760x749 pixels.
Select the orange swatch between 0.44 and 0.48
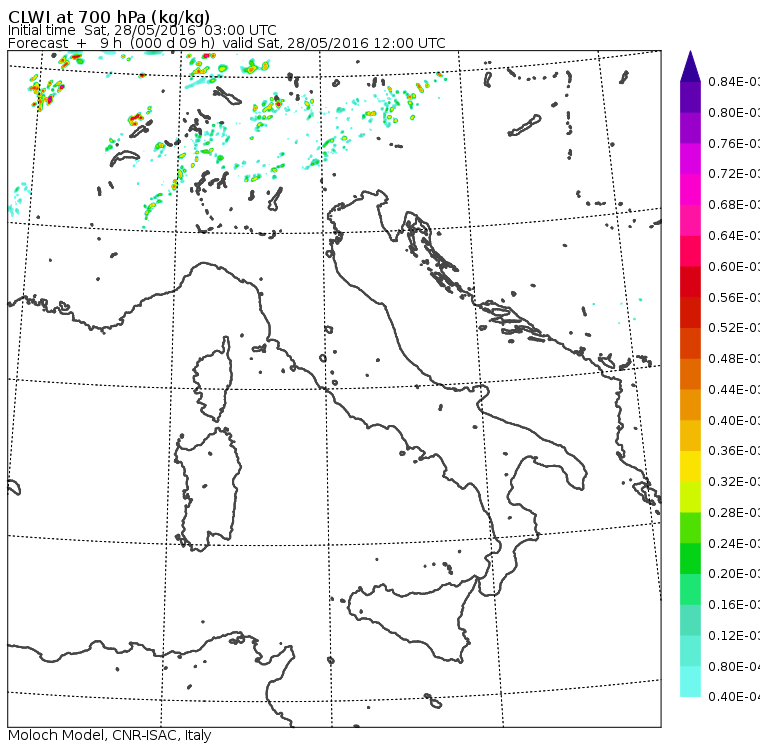pyautogui.click(x=690, y=374)
